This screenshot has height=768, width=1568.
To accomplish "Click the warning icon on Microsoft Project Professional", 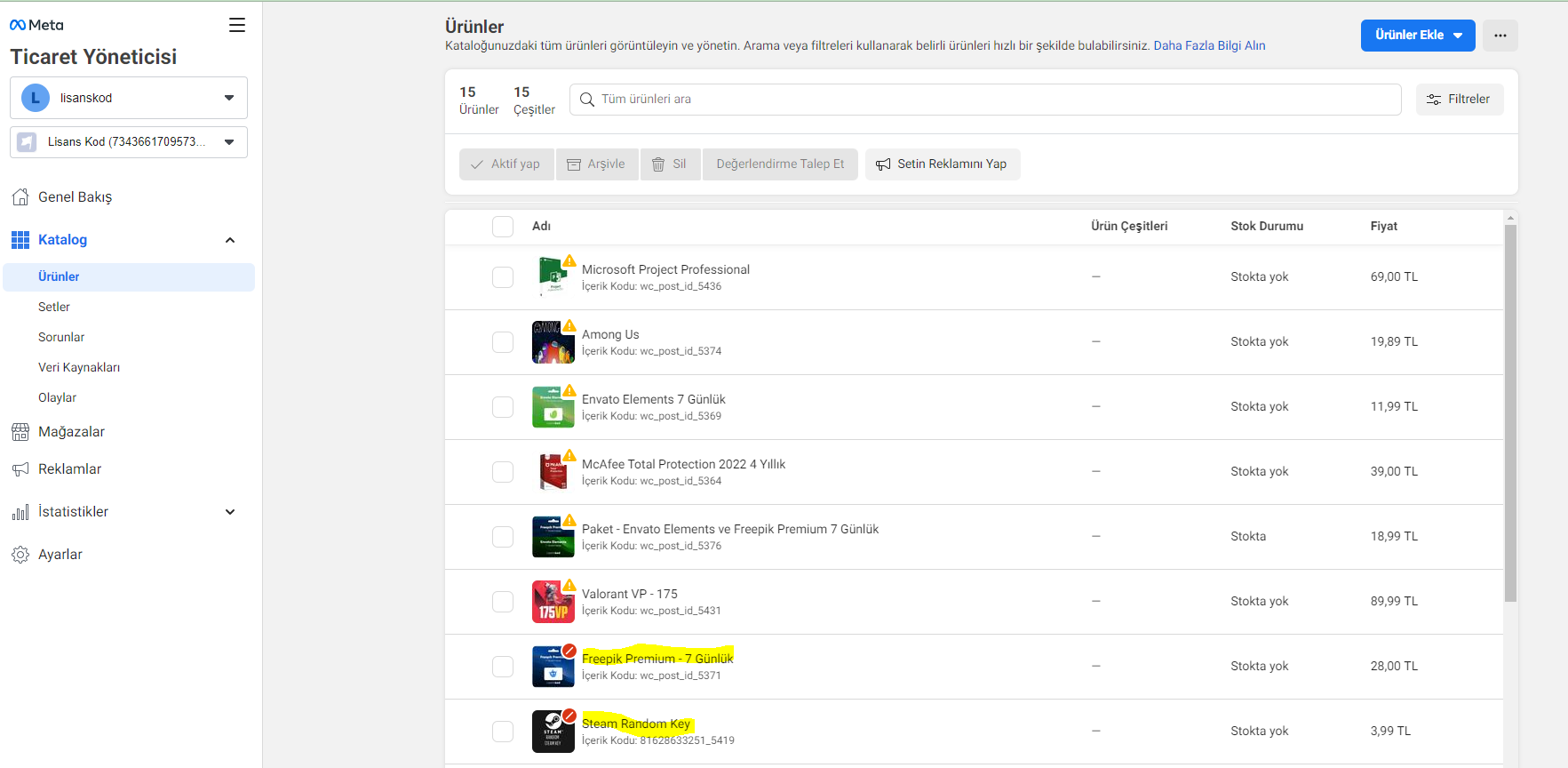I will click(569, 261).
